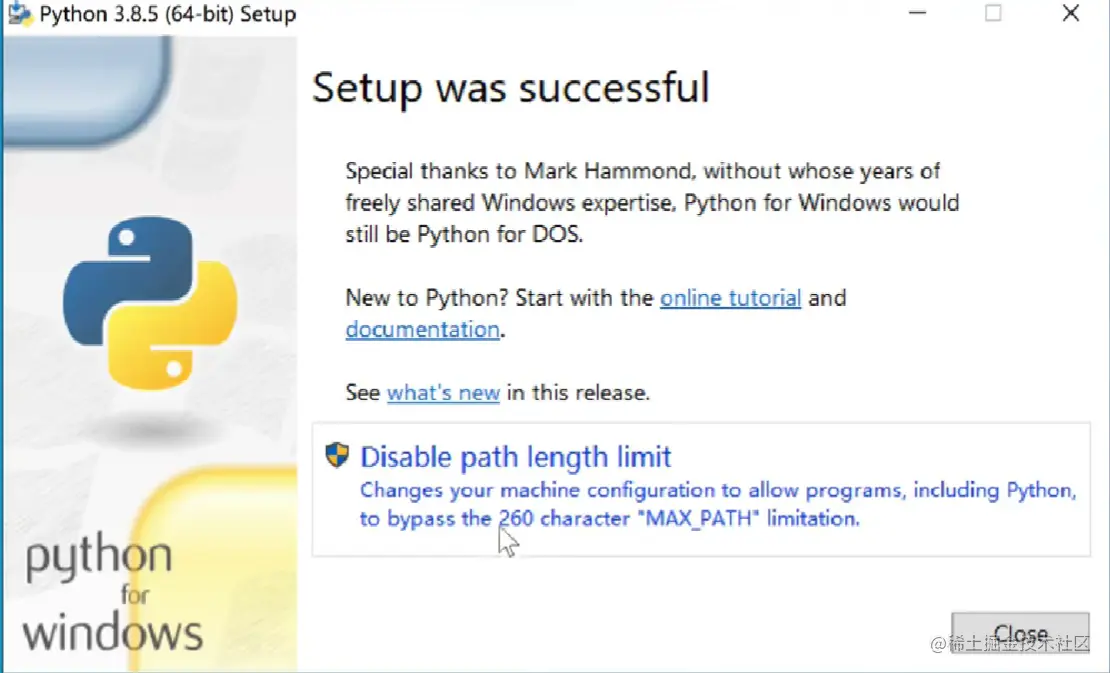Click the Python 3.8.5 (64-bit) Setup title text
The image size is (1110, 673).
coord(168,15)
